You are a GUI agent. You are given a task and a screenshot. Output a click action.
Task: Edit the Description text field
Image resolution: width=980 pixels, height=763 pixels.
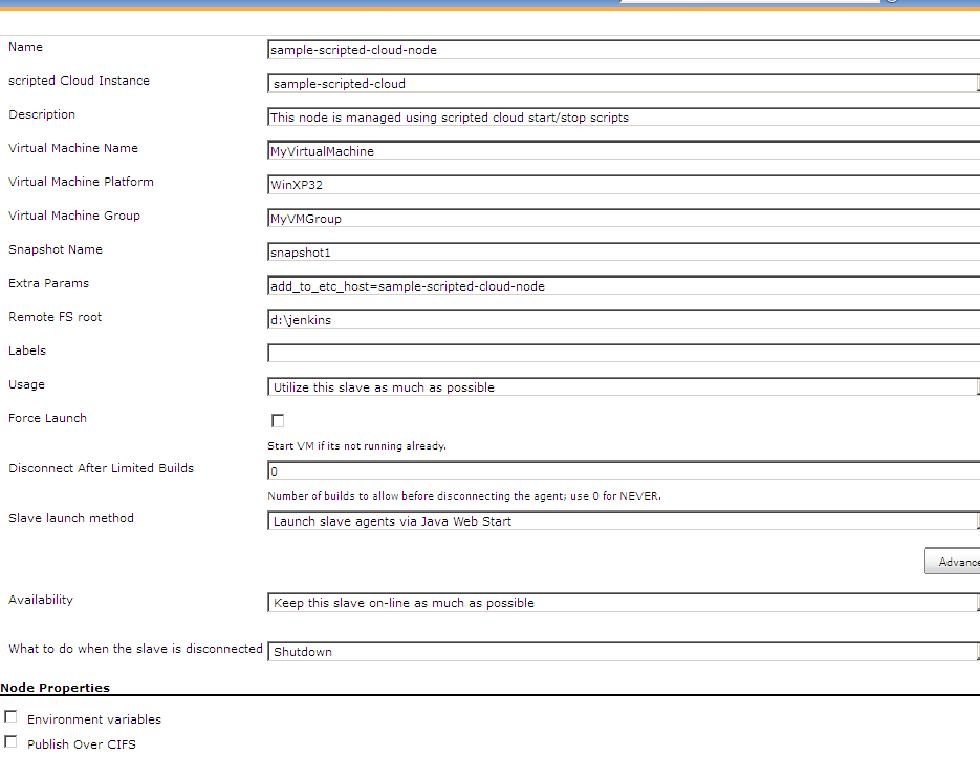(623, 117)
